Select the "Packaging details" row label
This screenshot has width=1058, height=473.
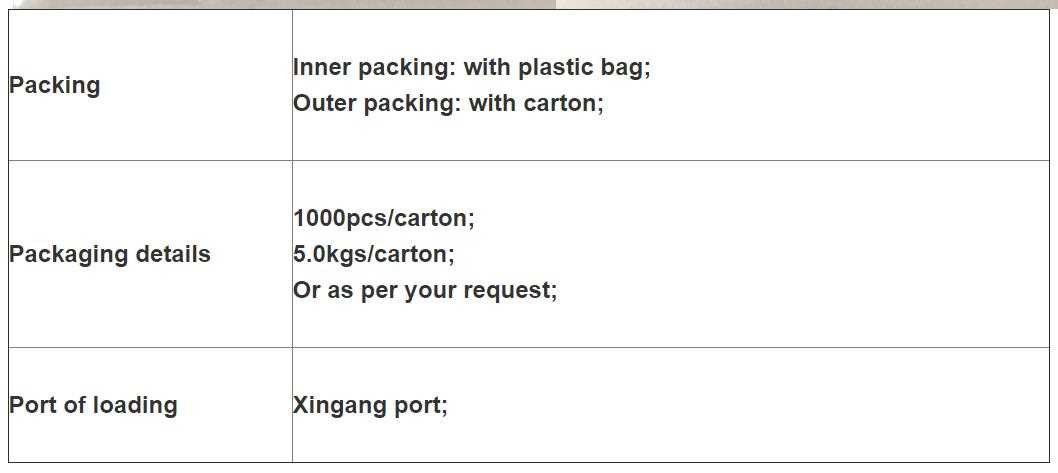coord(110,254)
